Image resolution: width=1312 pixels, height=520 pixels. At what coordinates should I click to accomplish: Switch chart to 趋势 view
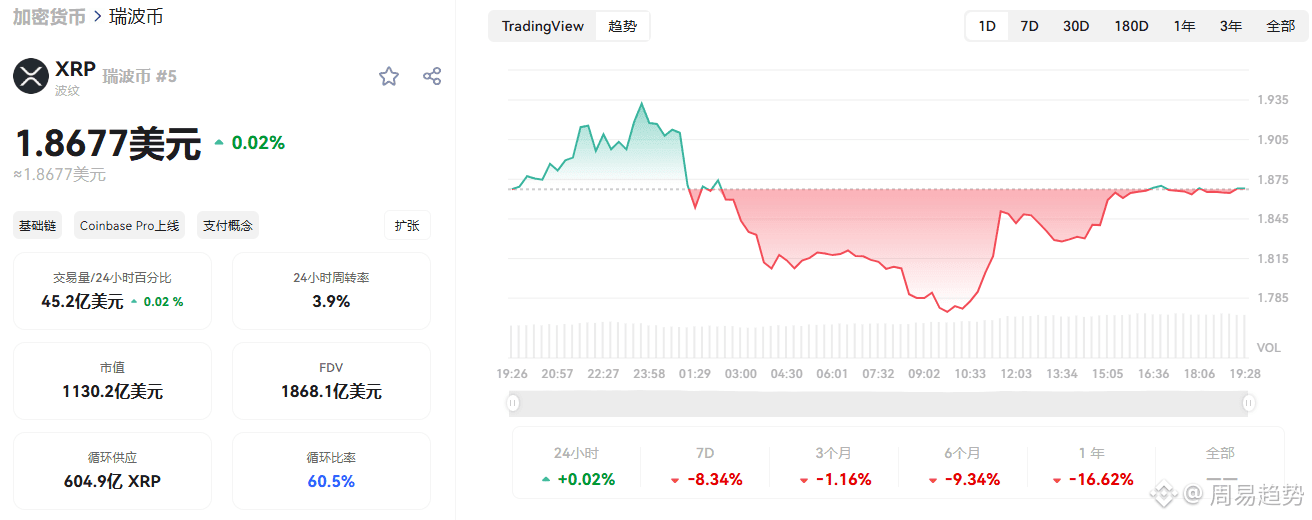tap(622, 26)
